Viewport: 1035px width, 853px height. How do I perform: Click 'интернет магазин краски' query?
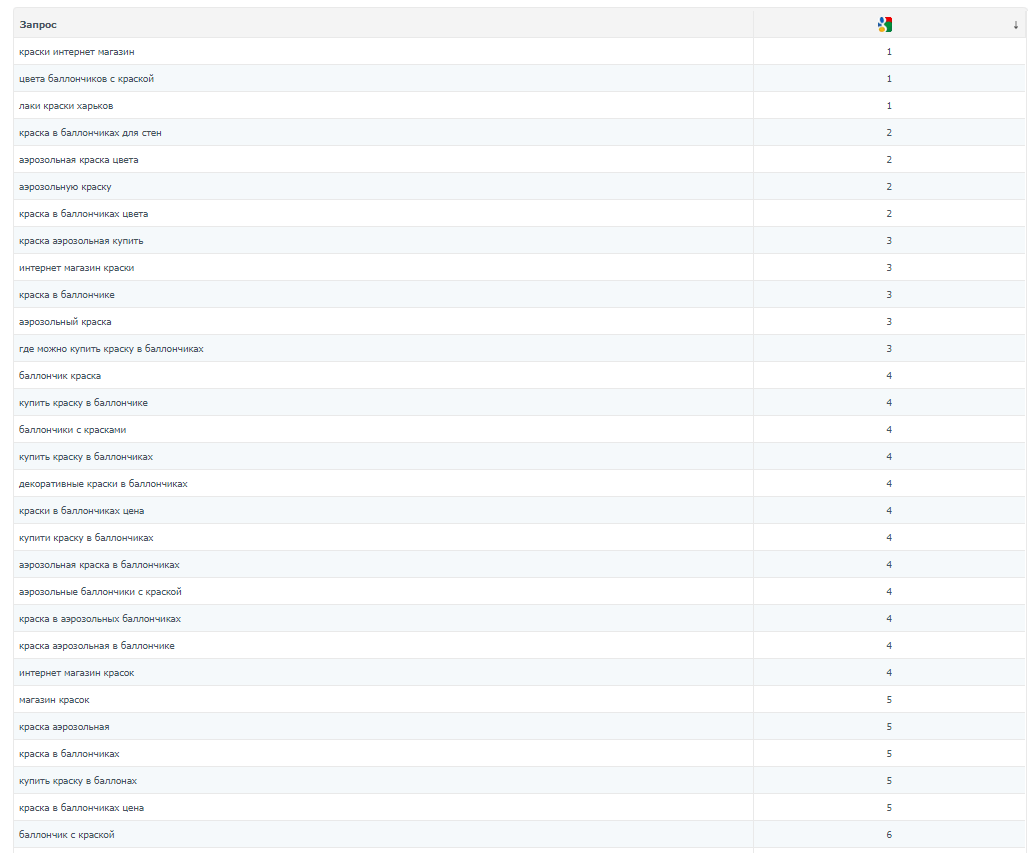tap(77, 268)
